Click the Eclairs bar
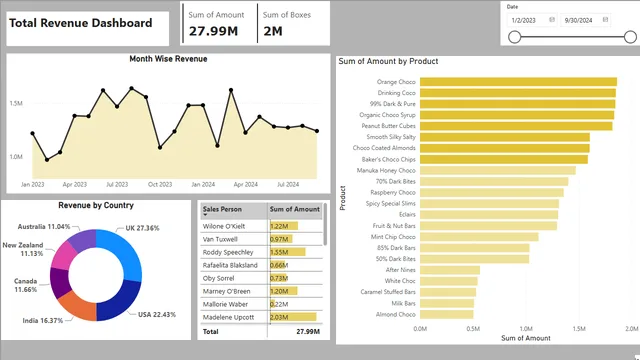The image size is (640, 360). tap(489, 215)
